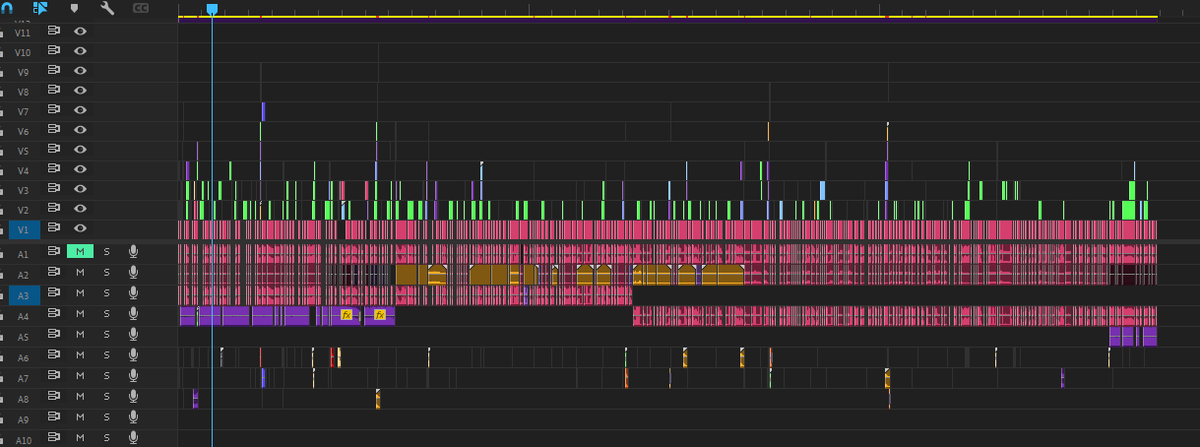Hide track V7 with eye icon
Viewport: 1200px width, 447px height.
(80, 110)
